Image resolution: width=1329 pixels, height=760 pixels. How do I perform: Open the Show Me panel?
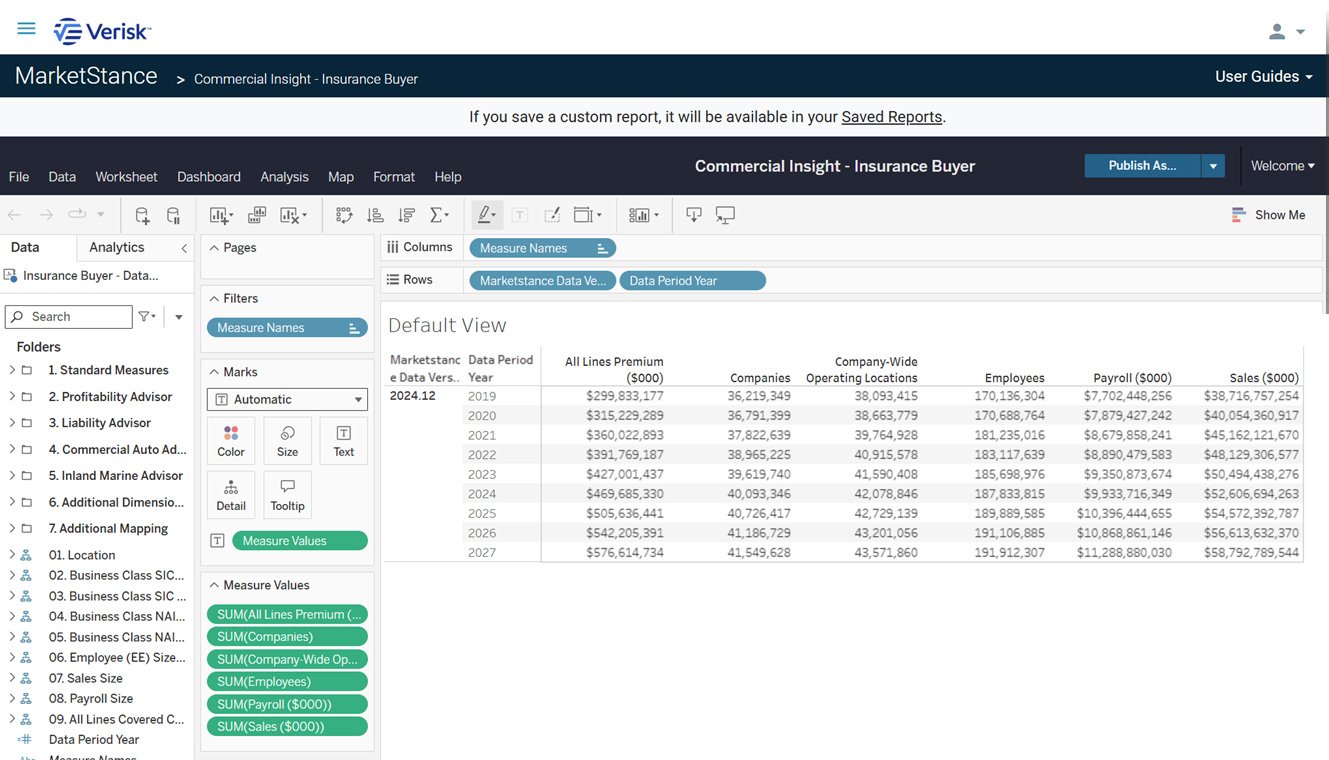[x=1269, y=215]
